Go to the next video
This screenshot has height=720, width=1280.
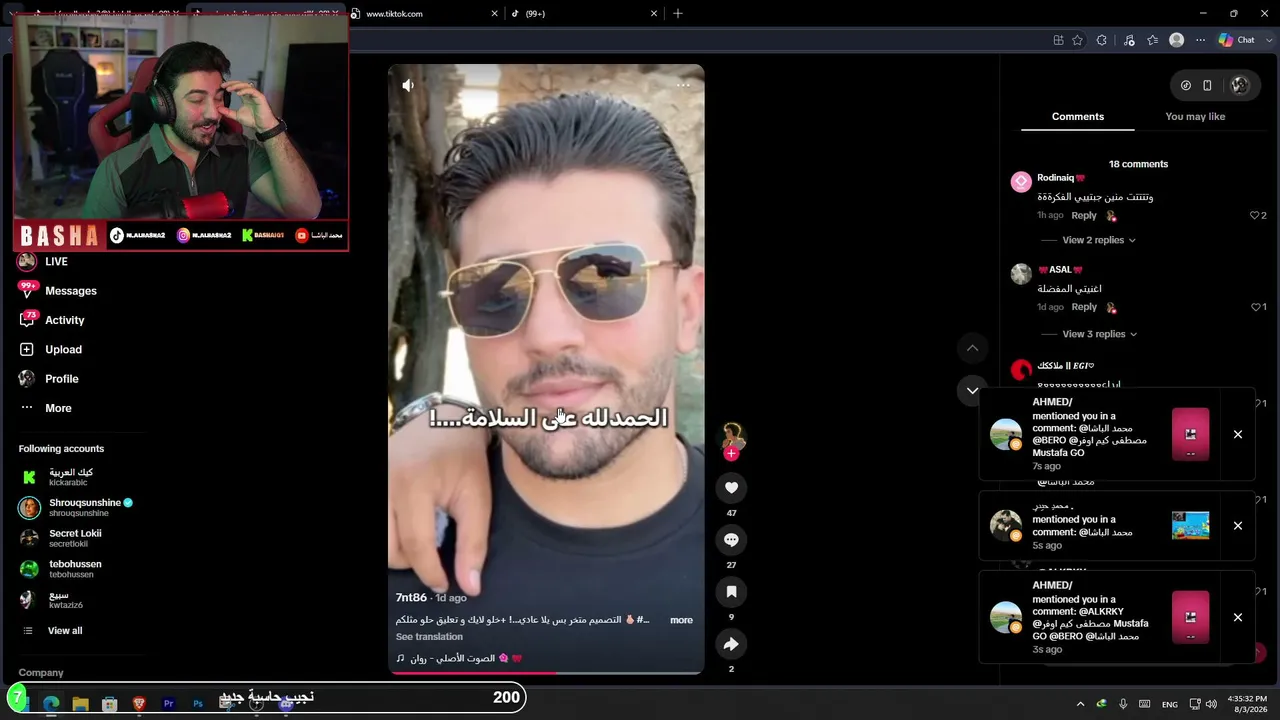pyautogui.click(x=972, y=390)
